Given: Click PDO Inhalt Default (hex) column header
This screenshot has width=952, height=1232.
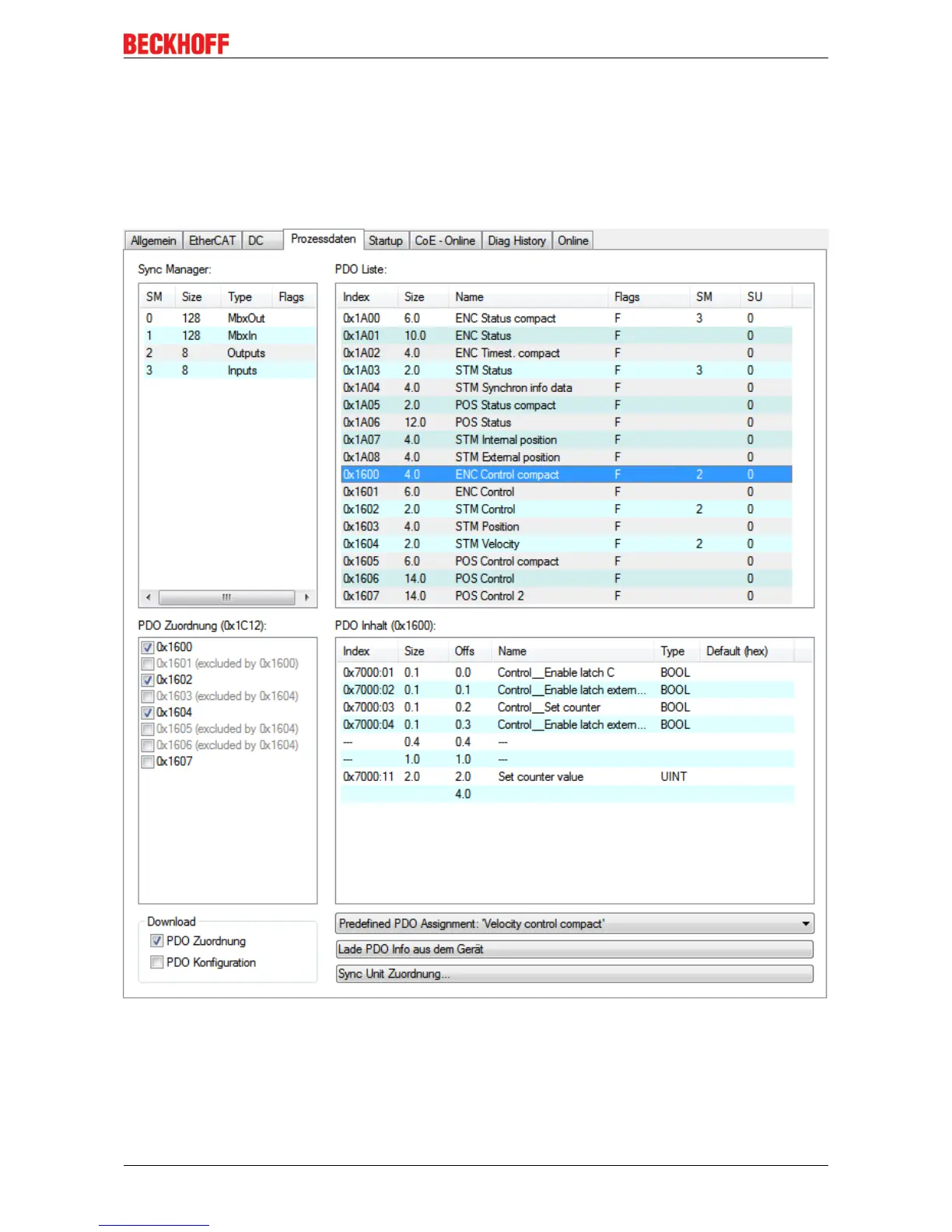Looking at the screenshot, I should point(747,652).
